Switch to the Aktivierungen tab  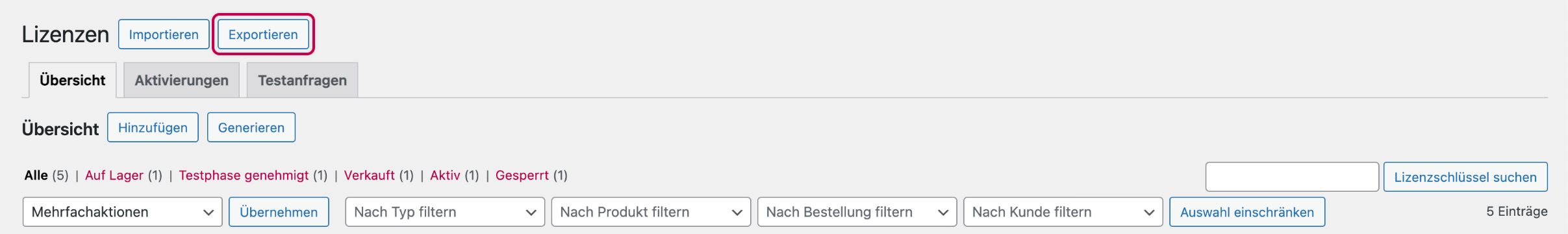click(181, 80)
